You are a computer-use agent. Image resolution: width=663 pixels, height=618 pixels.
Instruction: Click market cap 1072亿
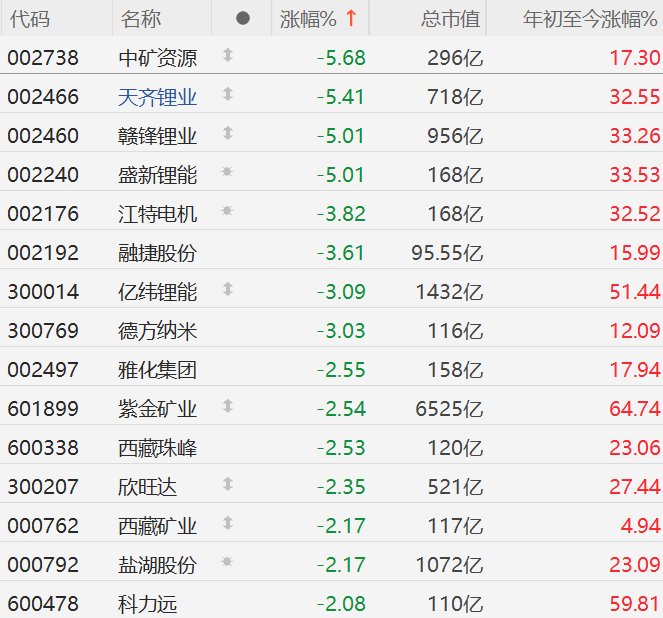(x=449, y=565)
